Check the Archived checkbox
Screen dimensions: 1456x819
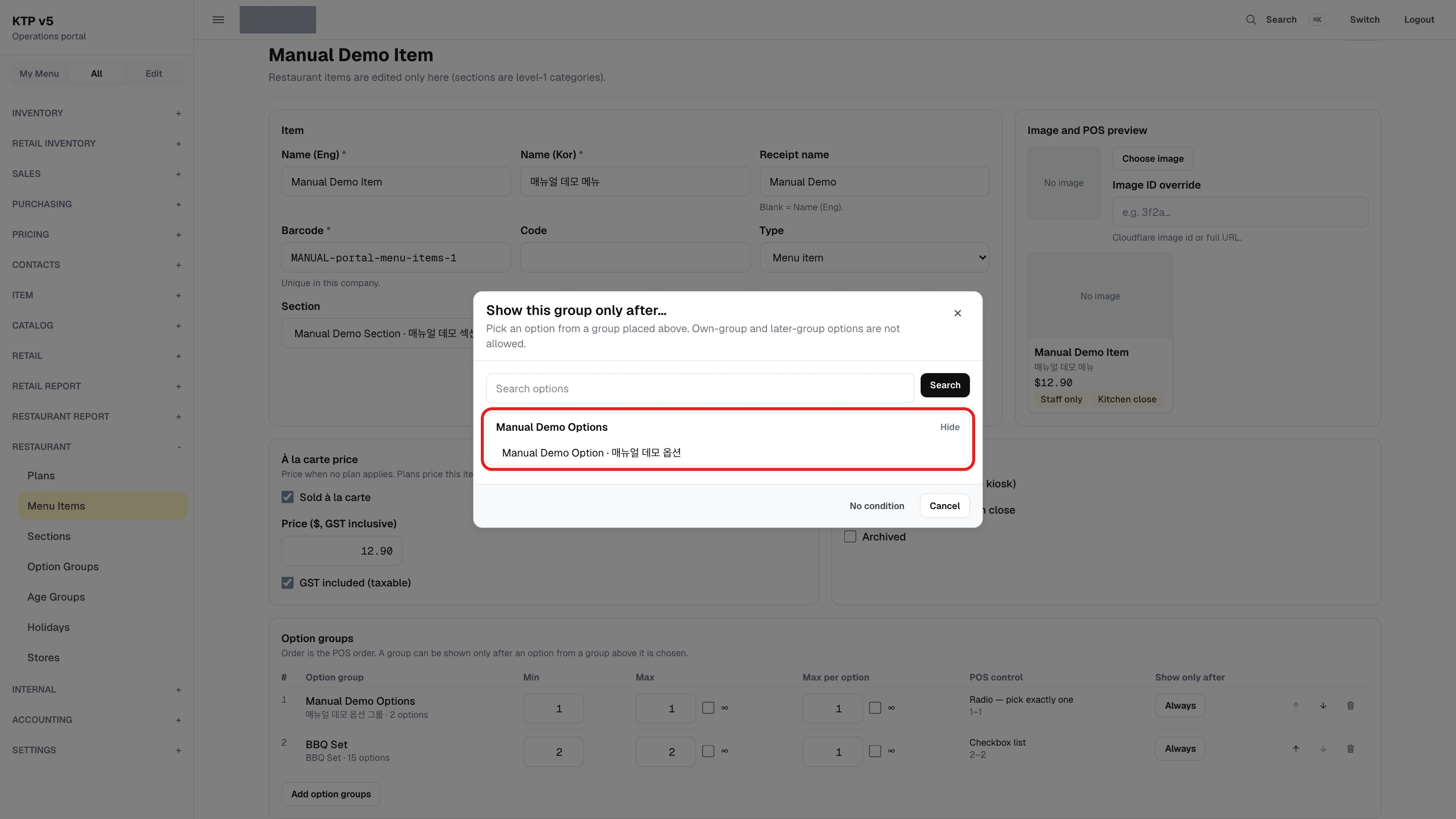click(850, 536)
